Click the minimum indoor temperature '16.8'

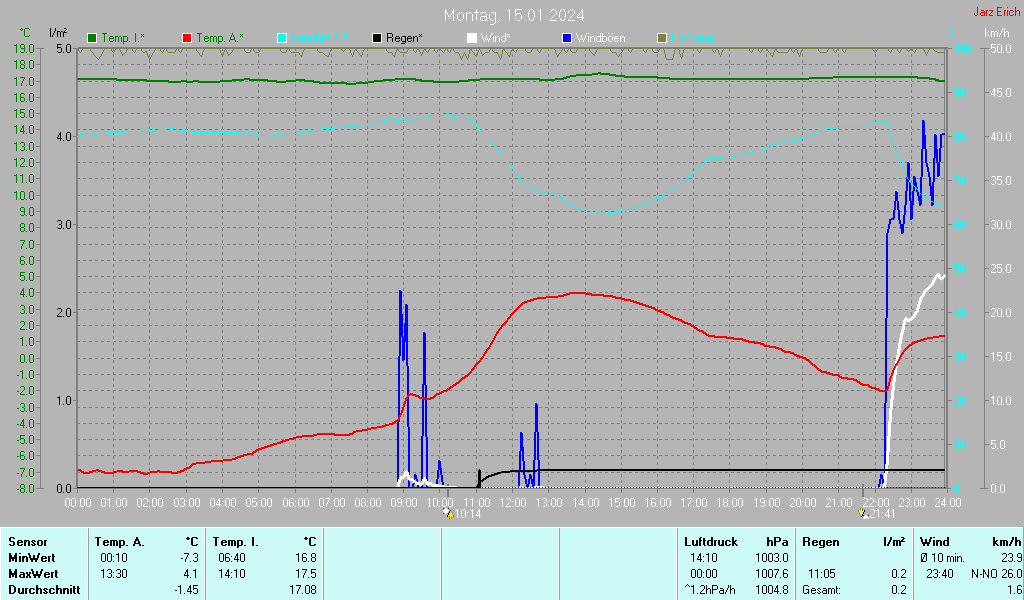pyautogui.click(x=306, y=558)
